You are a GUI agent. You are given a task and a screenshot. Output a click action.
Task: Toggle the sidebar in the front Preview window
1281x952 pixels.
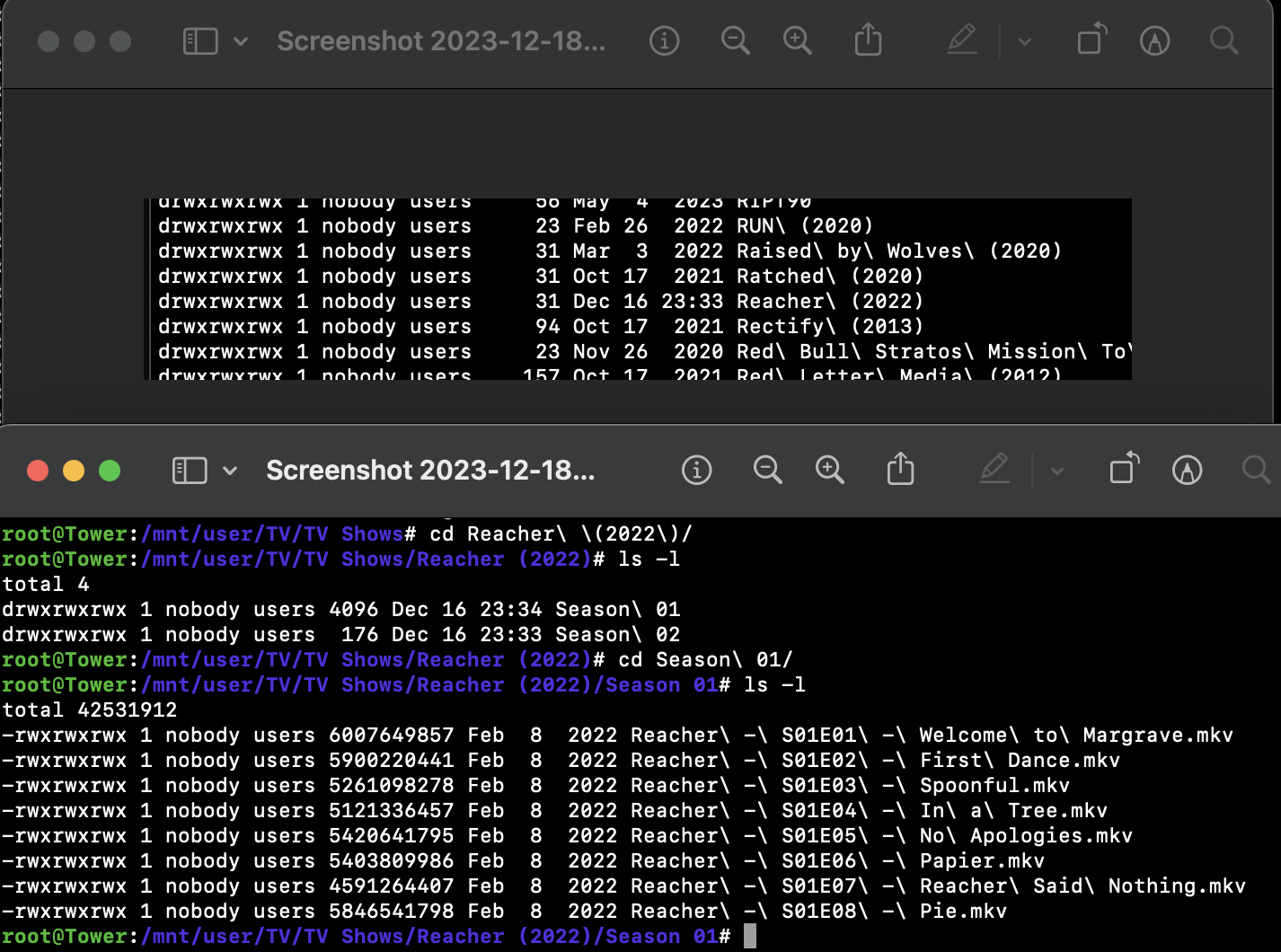coord(190,470)
